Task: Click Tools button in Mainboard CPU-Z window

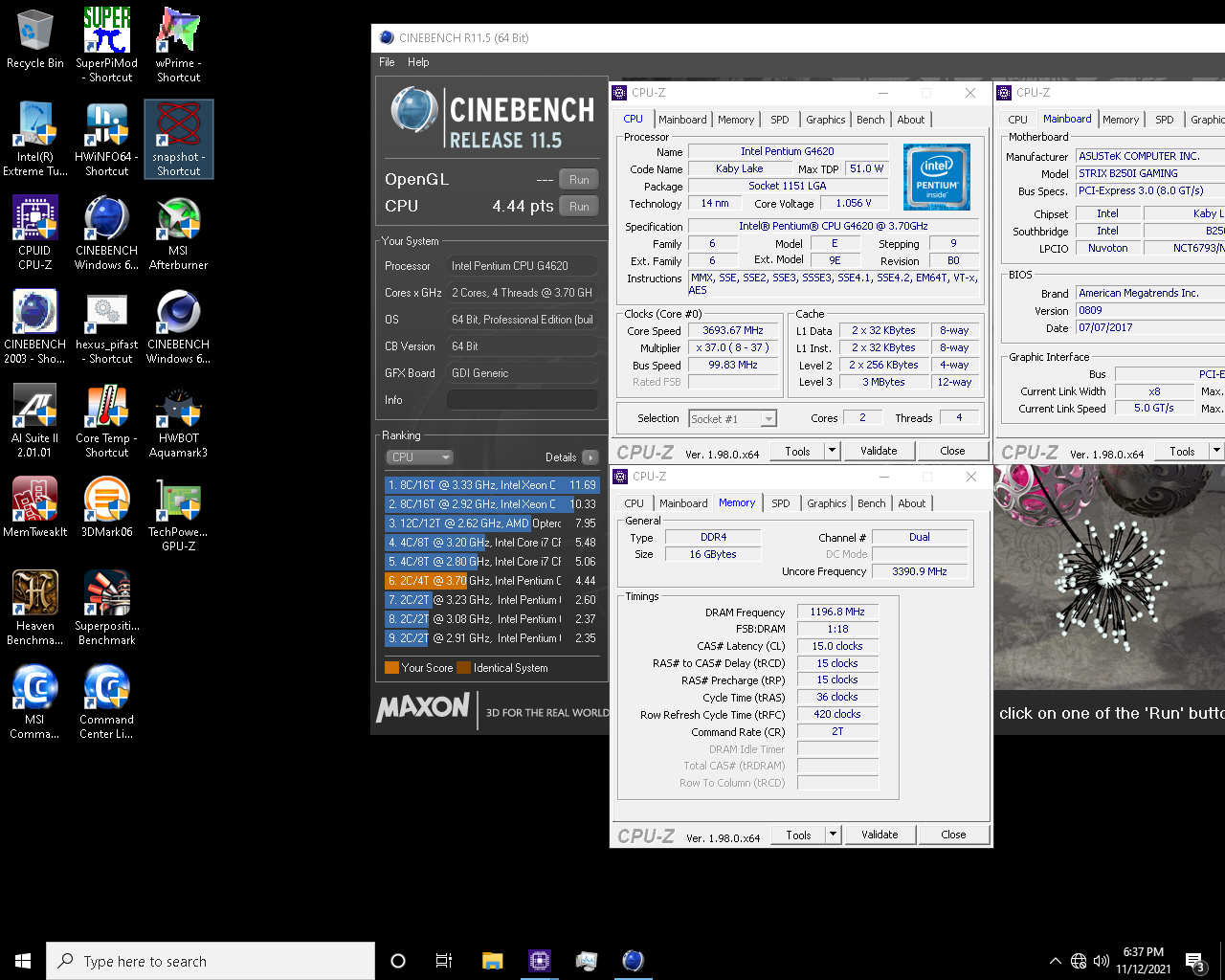Action: point(1183,451)
